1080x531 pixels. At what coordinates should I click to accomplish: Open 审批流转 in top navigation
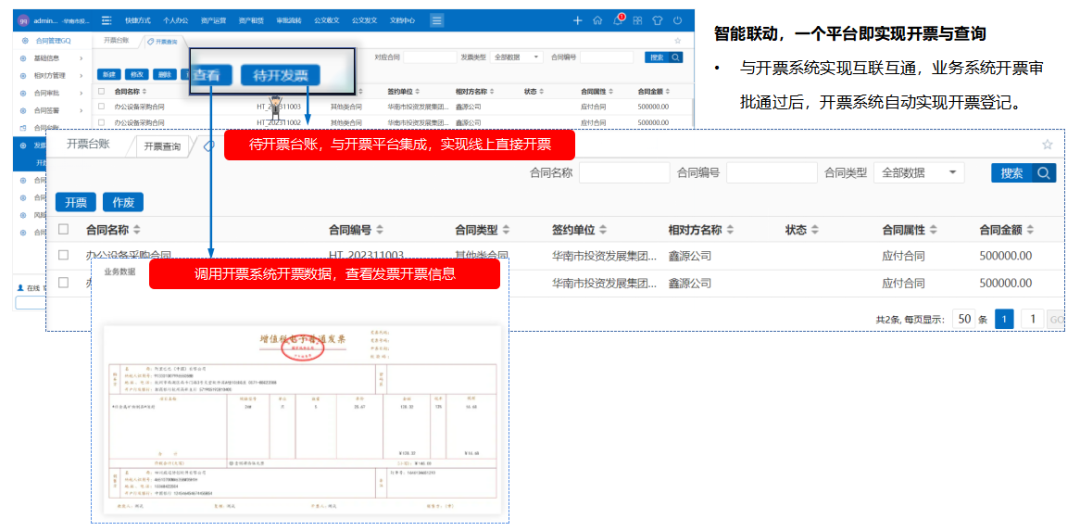coord(289,20)
